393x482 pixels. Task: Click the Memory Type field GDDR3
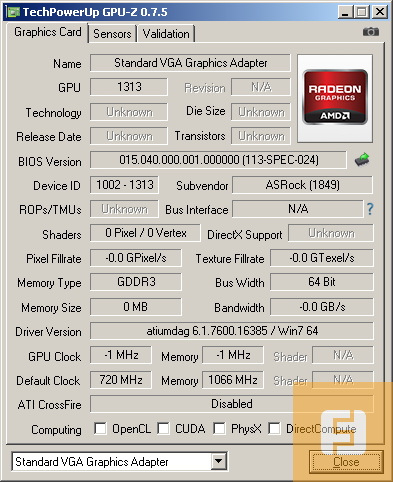pos(136,282)
